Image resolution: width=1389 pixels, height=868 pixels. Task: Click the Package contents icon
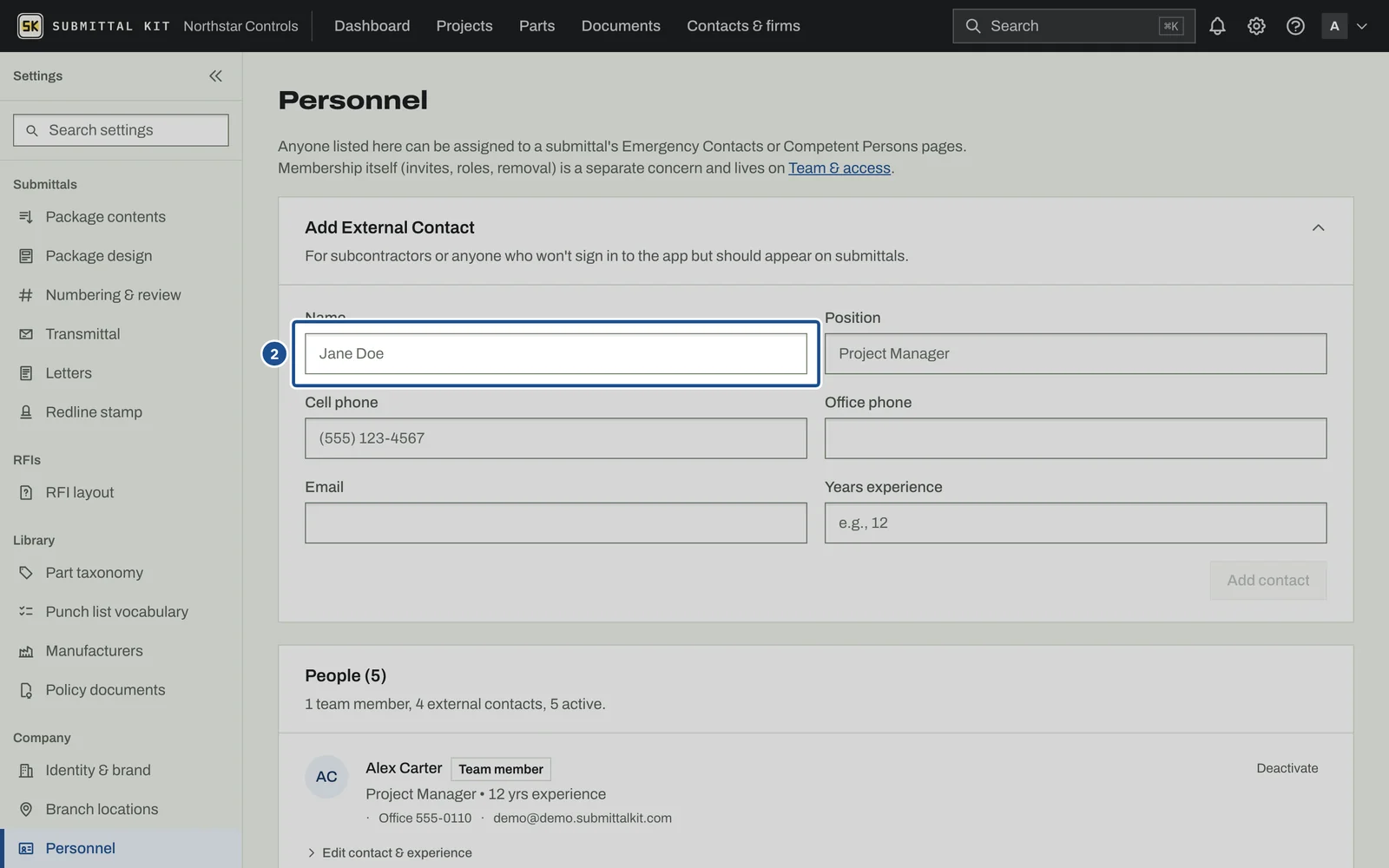coord(26,217)
